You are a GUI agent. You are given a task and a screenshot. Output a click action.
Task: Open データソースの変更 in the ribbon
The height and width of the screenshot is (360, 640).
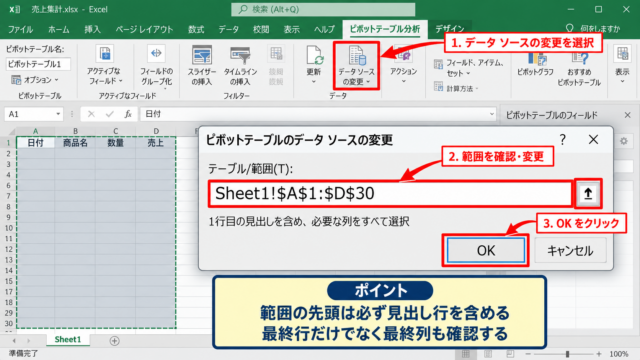coord(356,65)
